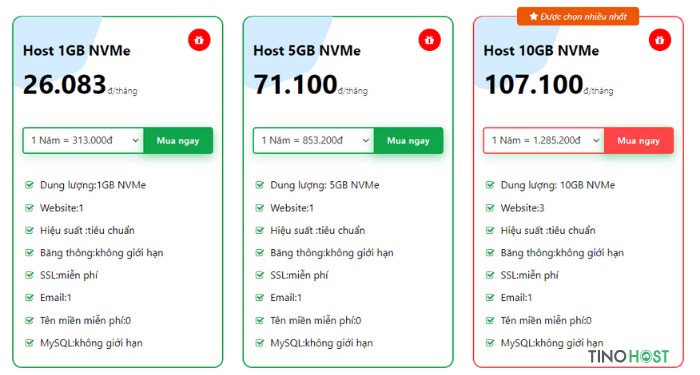Click the 'Dung lượng: 10GB NVMe' feature text

pyautogui.click(x=558, y=185)
